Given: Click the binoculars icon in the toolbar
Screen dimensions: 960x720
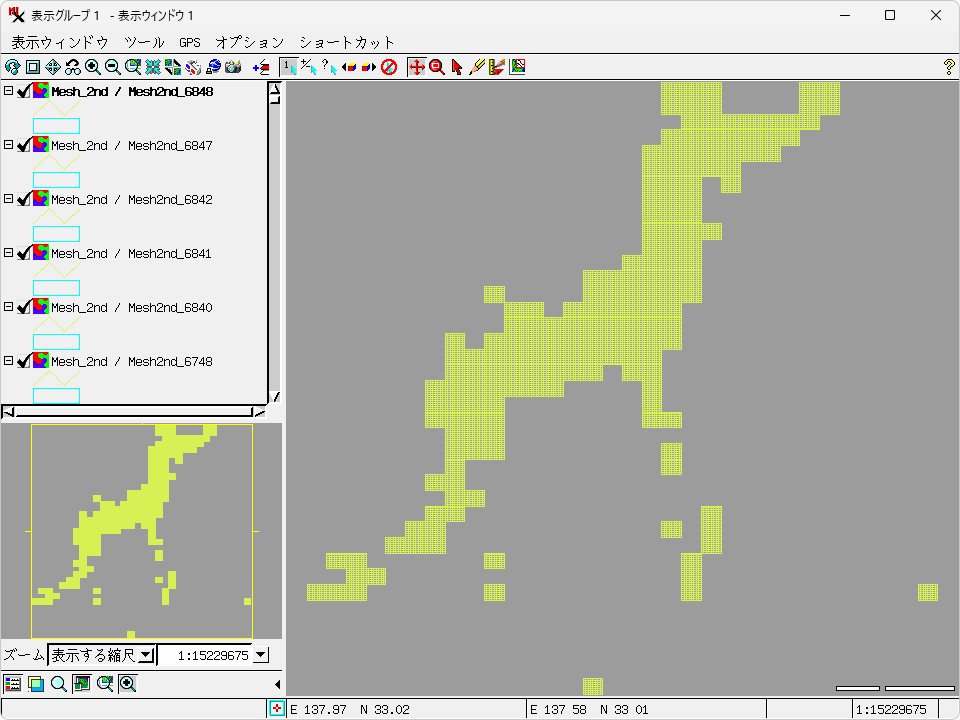Looking at the screenshot, I should [73, 67].
